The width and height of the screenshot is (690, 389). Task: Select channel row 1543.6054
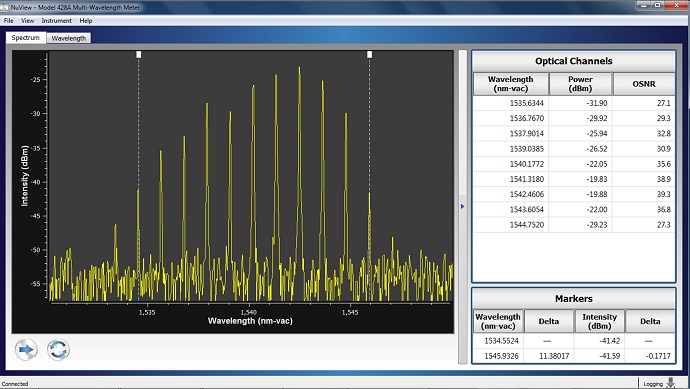tap(574, 209)
